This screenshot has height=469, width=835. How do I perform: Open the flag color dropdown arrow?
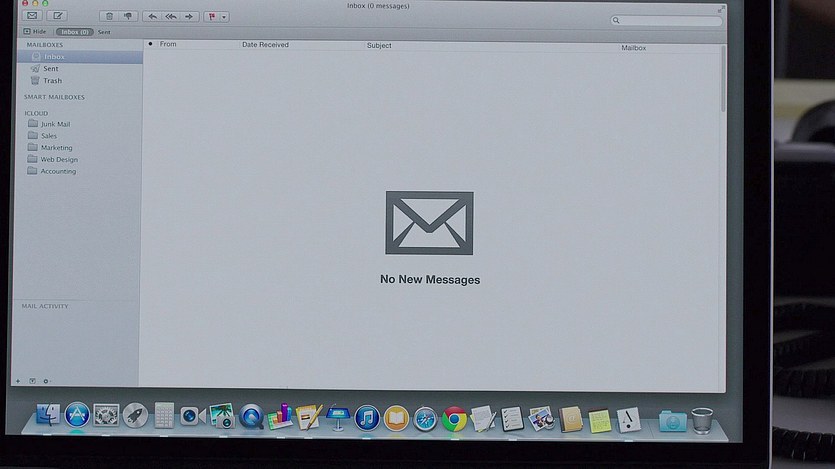point(224,16)
